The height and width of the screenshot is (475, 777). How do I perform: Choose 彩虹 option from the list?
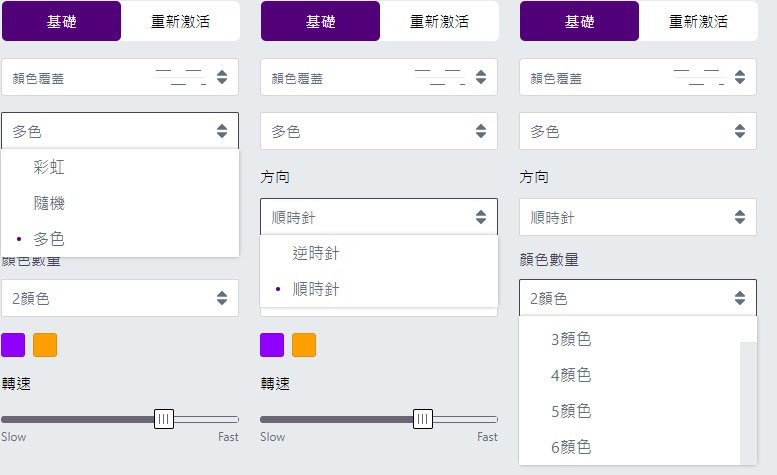120,167
